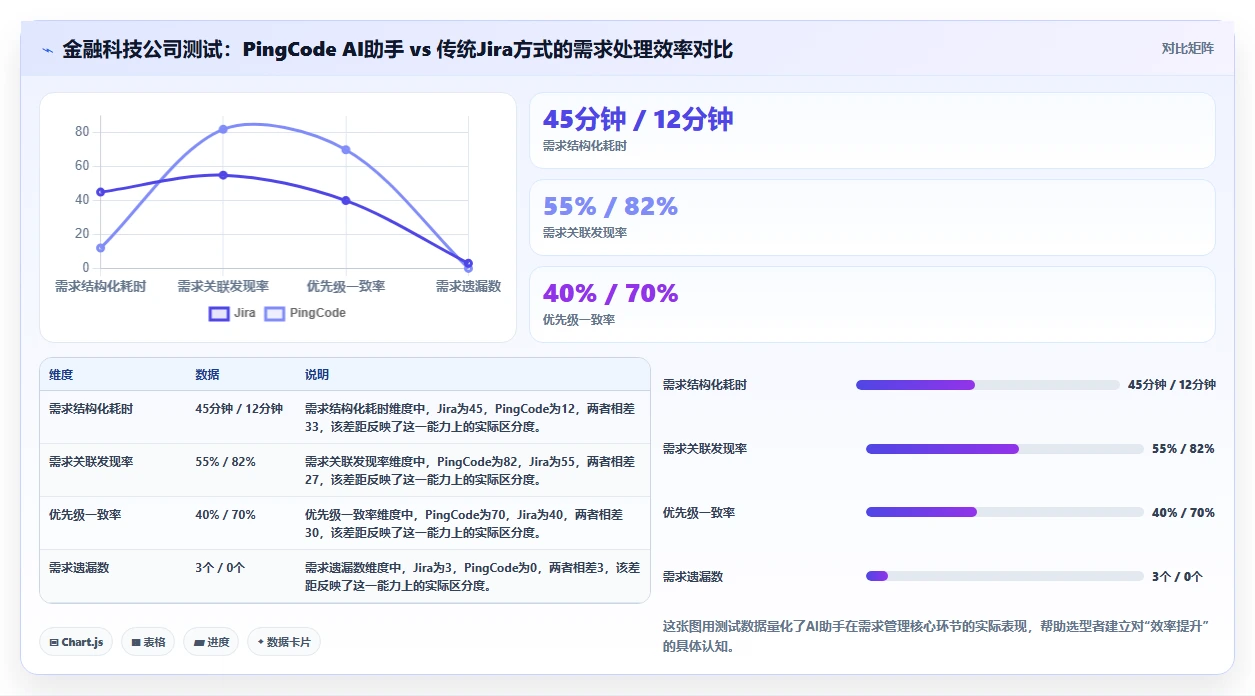This screenshot has width=1255, height=696.
Task: Click the 需求关联发现率 caption under the 55% card value
Action: click(x=585, y=233)
